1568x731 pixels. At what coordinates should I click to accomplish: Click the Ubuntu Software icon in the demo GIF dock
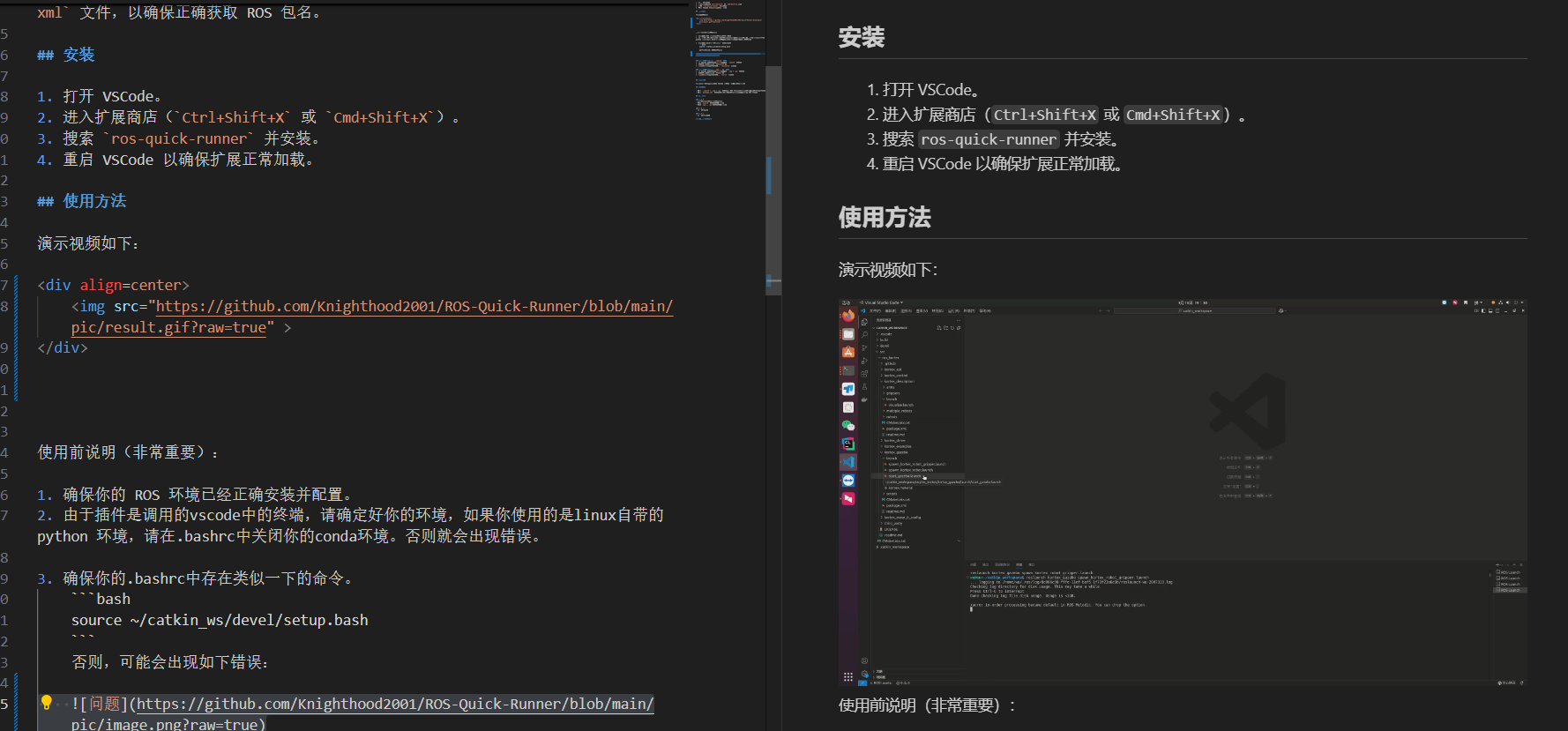tap(847, 353)
